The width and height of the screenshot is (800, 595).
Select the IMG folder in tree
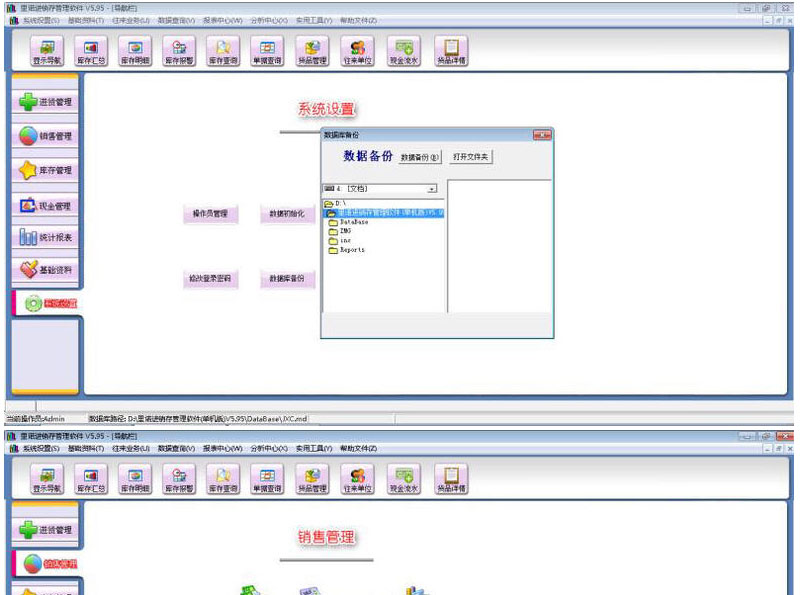coord(340,231)
